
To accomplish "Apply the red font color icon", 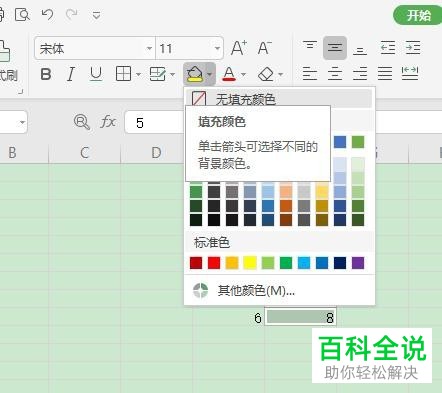I will tap(229, 74).
